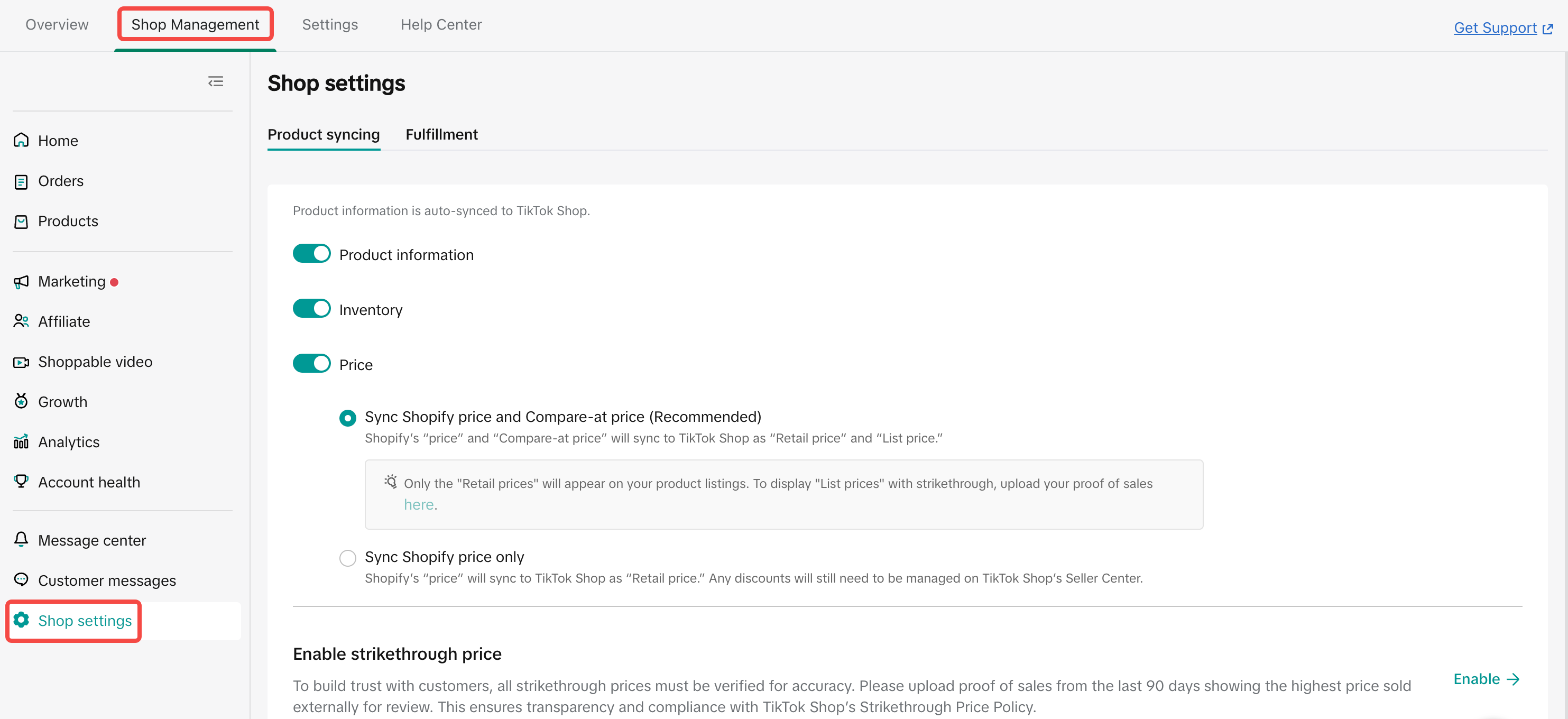Switch to the Fulfillment tab
Image resolution: width=1568 pixels, height=719 pixels.
click(441, 134)
